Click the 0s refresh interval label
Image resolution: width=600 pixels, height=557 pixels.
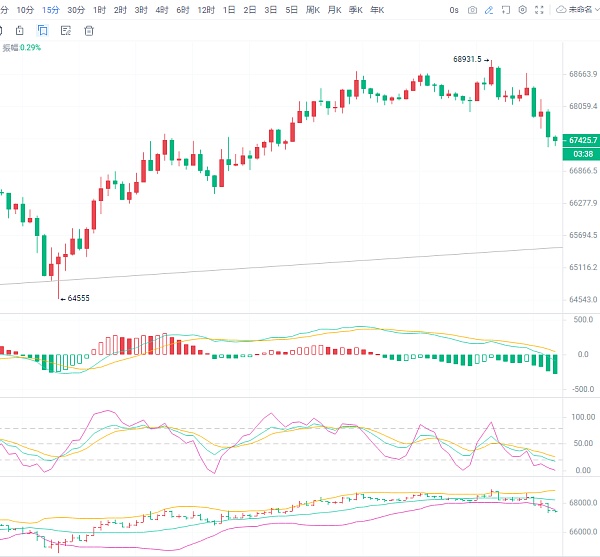click(454, 10)
